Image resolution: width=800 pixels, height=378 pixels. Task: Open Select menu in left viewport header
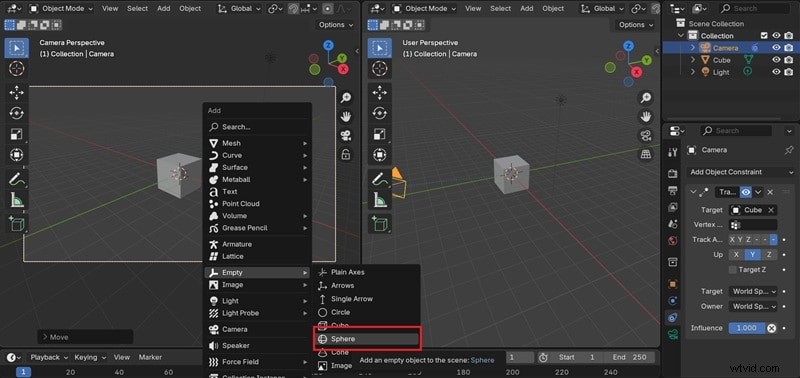tap(137, 9)
